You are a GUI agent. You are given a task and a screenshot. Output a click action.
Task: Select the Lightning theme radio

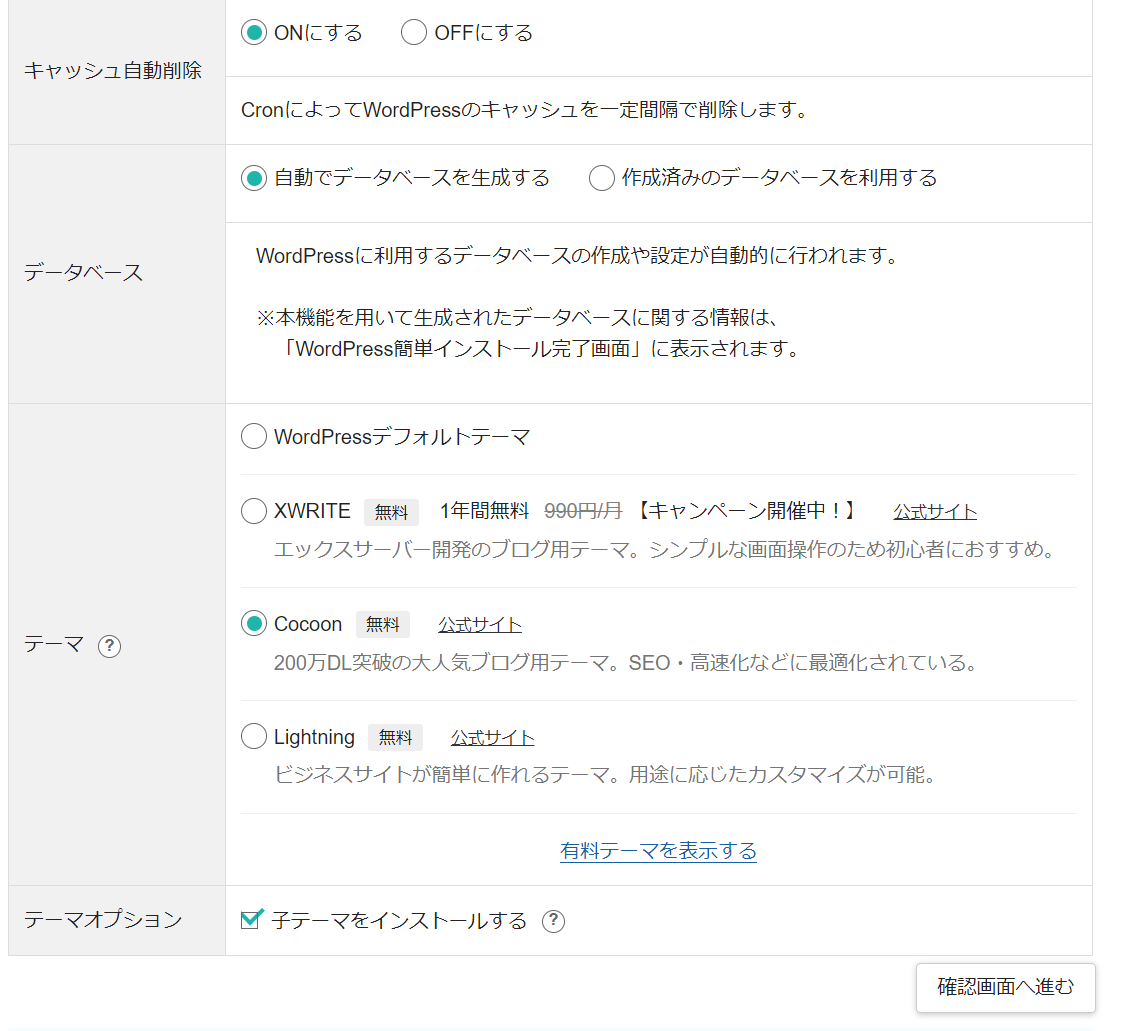pos(254,736)
